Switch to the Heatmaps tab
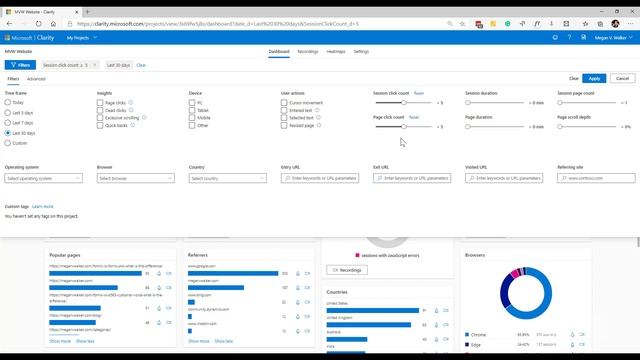The width and height of the screenshot is (640, 360). click(336, 51)
